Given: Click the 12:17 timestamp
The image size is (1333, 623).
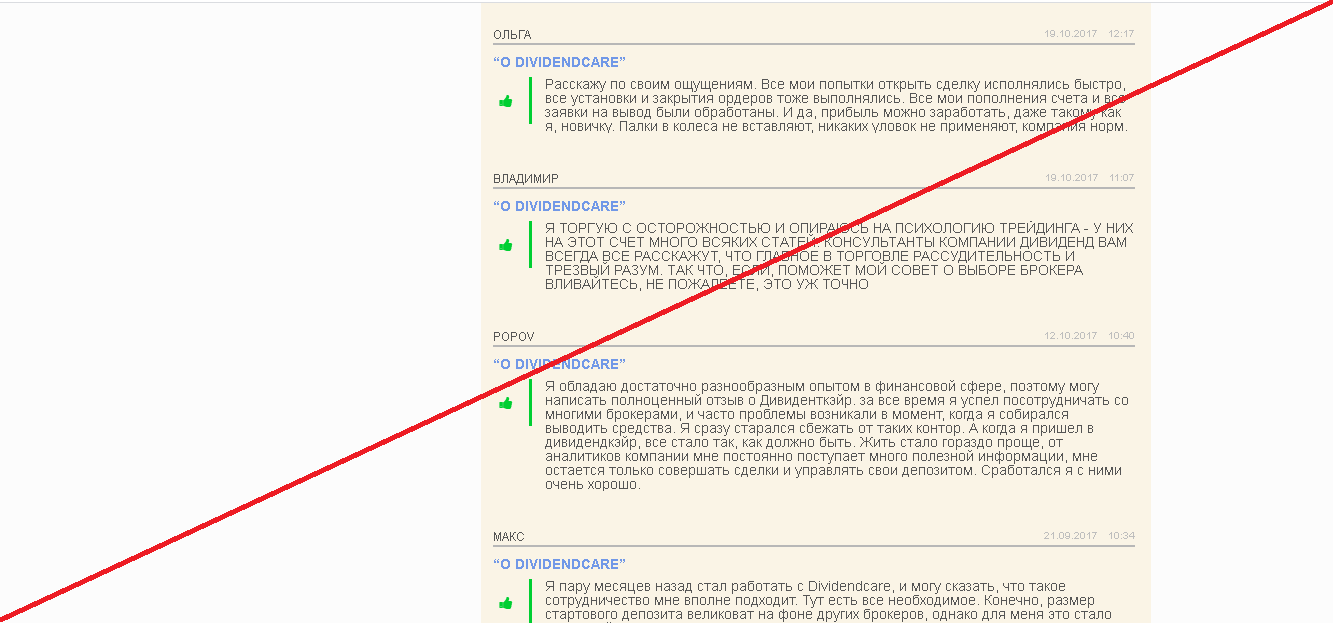Looking at the screenshot, I should (x=1121, y=34).
